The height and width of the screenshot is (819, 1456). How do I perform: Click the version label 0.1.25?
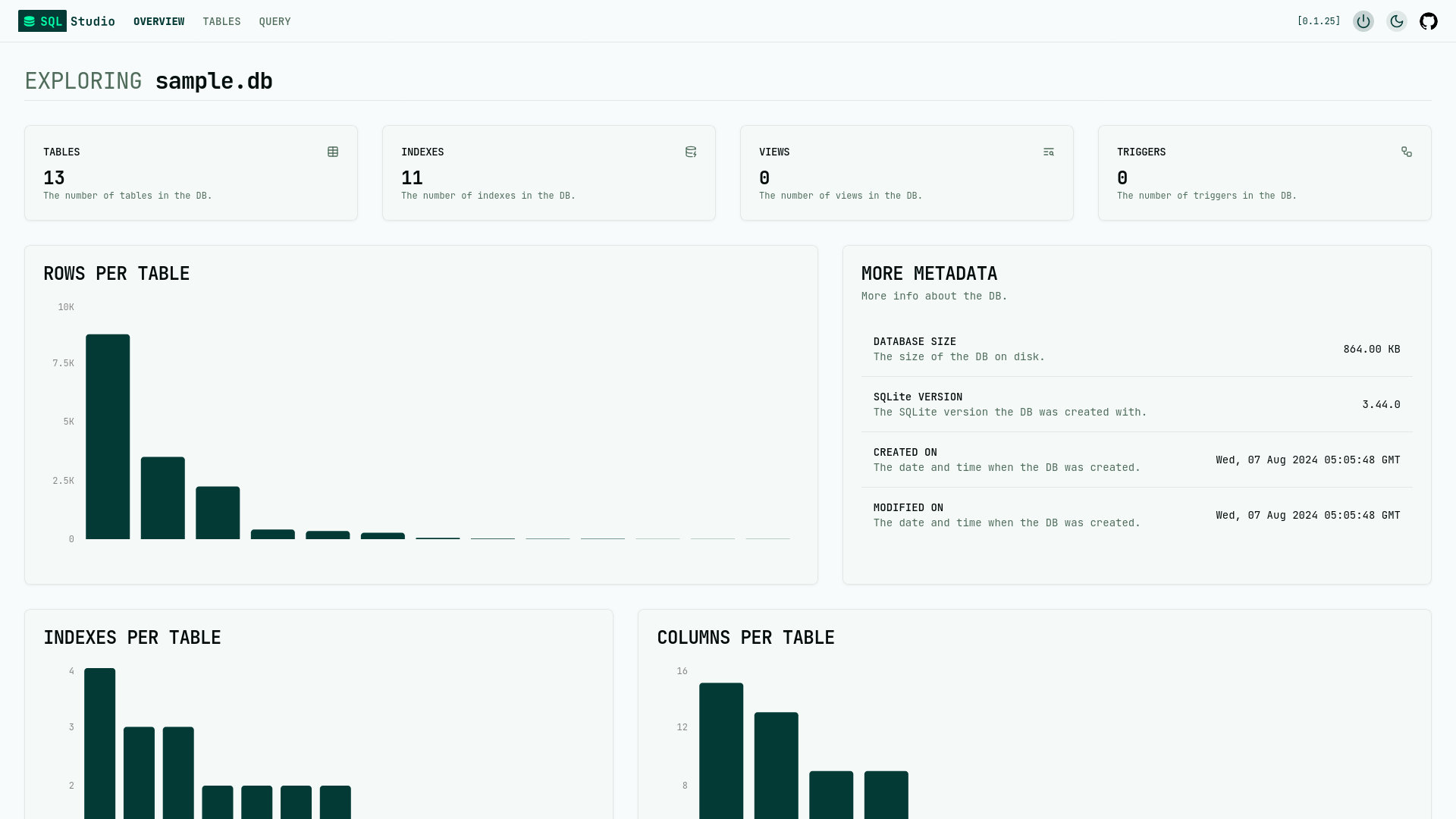(x=1319, y=21)
